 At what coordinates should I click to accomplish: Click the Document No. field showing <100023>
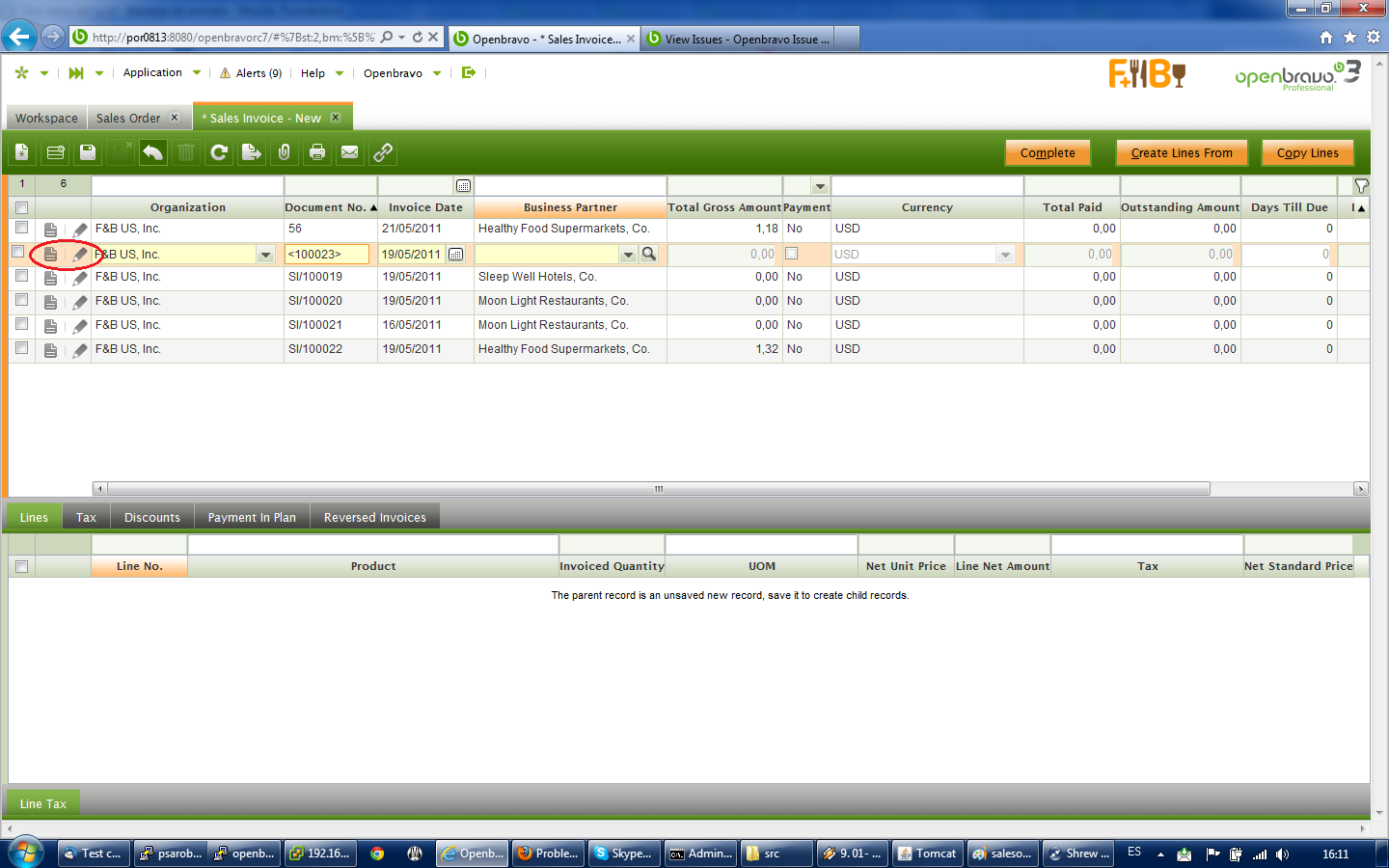pyautogui.click(x=327, y=255)
